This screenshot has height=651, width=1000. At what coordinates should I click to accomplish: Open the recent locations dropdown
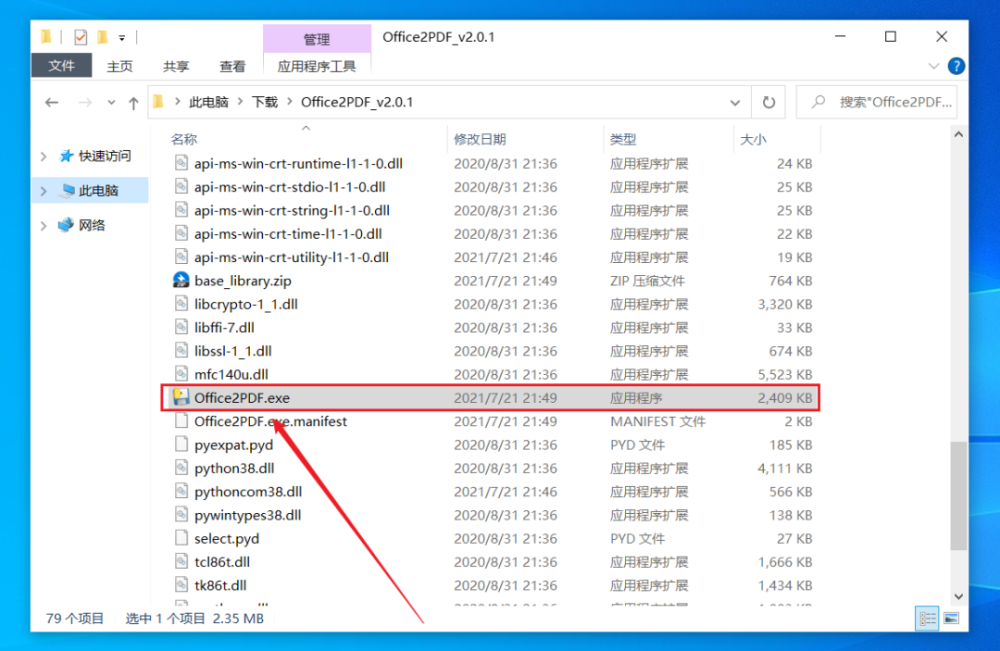tap(112, 102)
